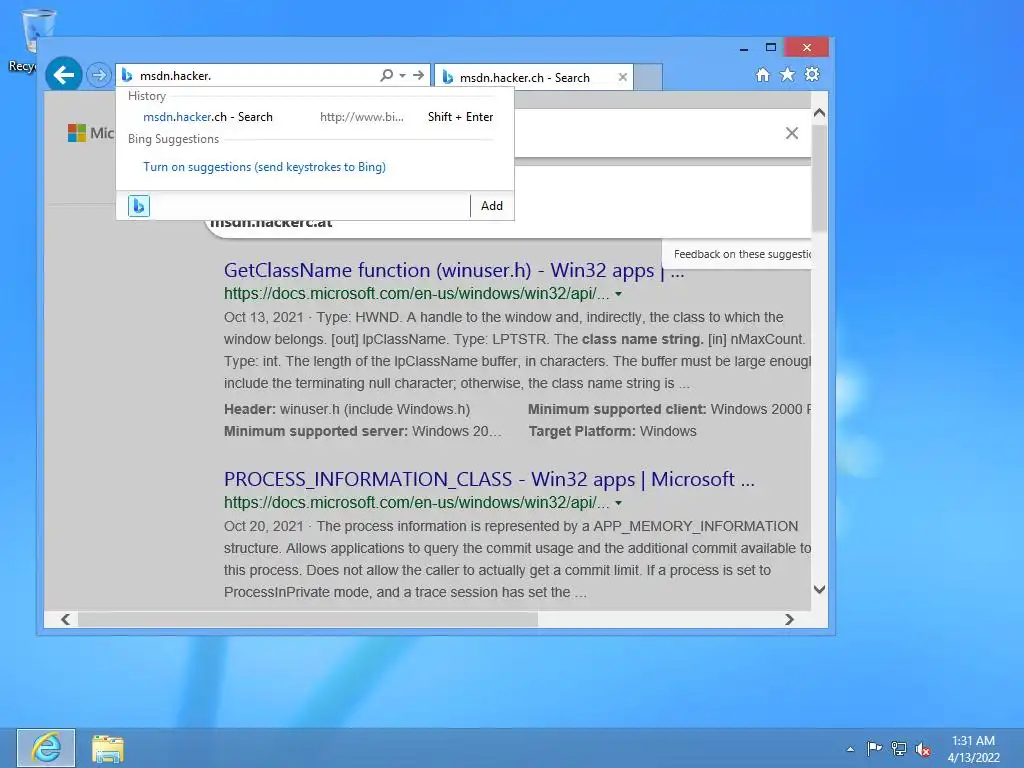Switch to msdn.hacker.ch - Search tab
1024x768 pixels.
(x=525, y=78)
